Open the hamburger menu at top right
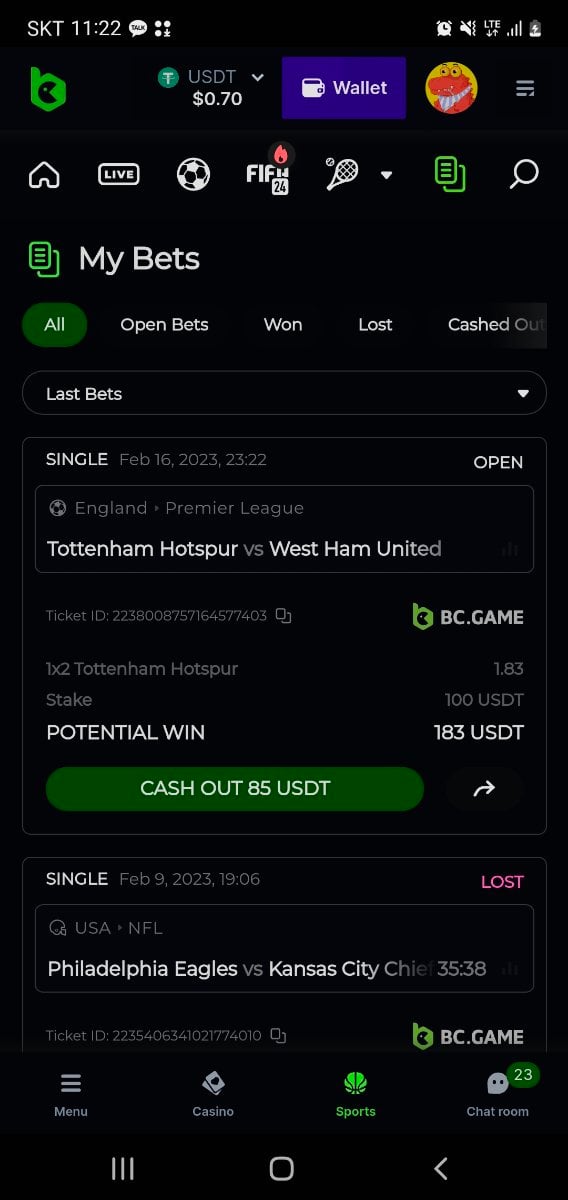568x1200 pixels. pyautogui.click(x=525, y=89)
